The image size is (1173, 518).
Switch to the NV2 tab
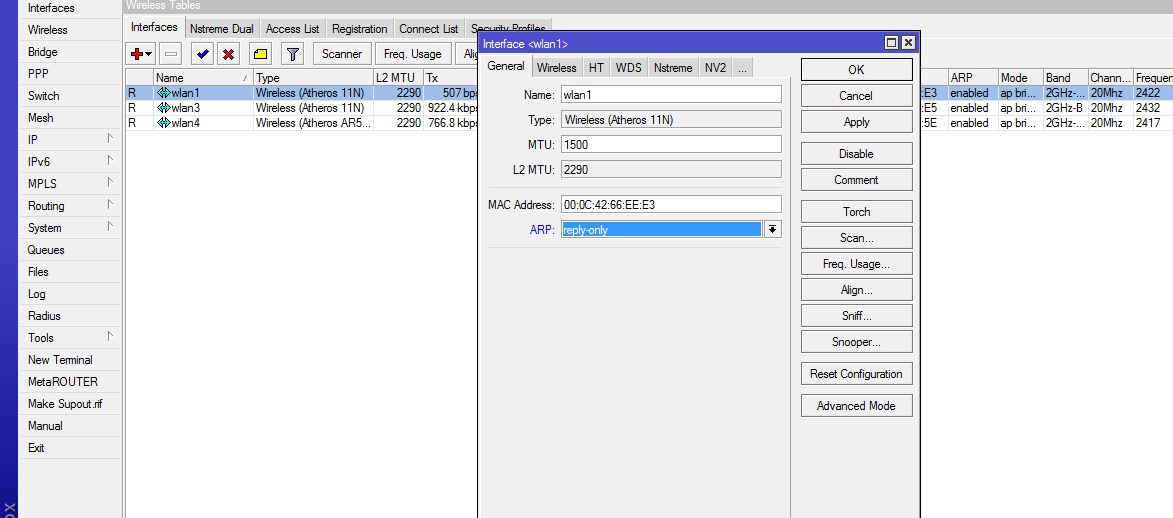(715, 67)
